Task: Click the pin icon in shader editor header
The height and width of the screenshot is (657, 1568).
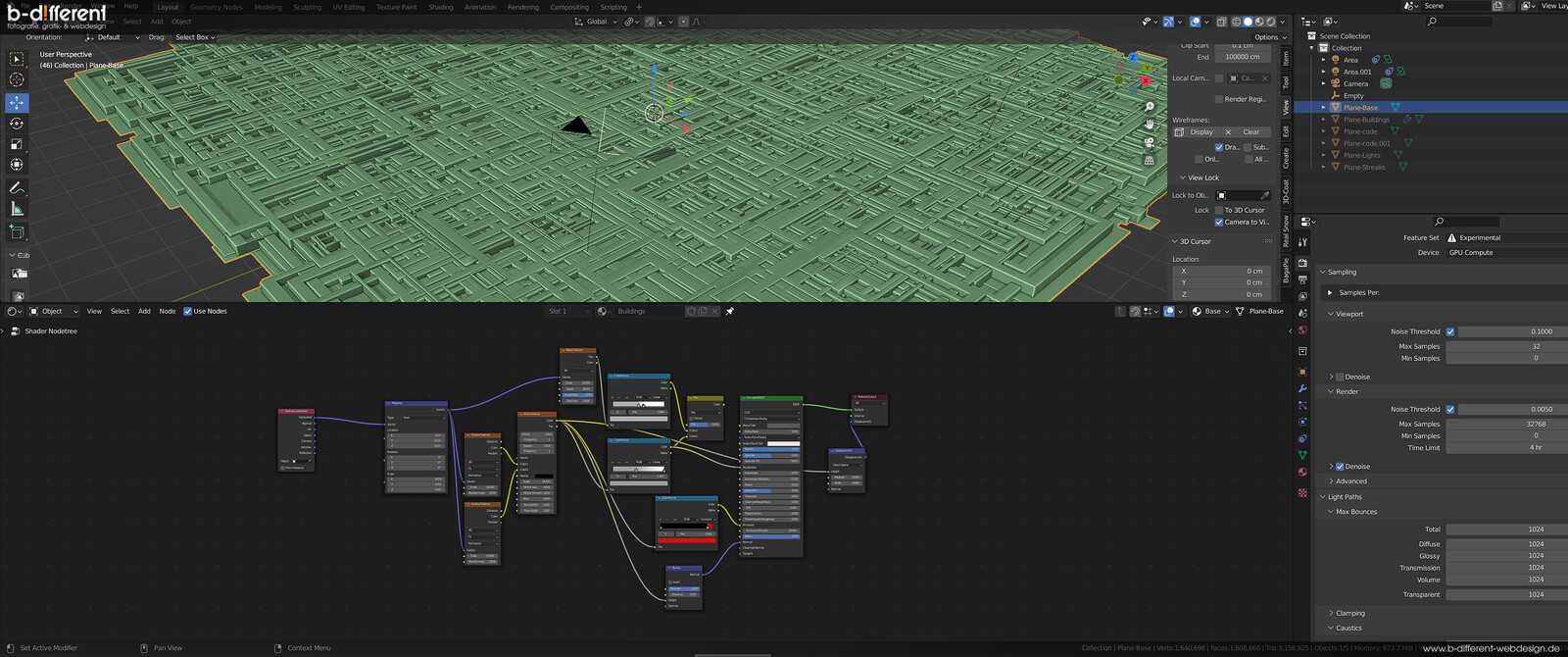Action: click(x=729, y=311)
